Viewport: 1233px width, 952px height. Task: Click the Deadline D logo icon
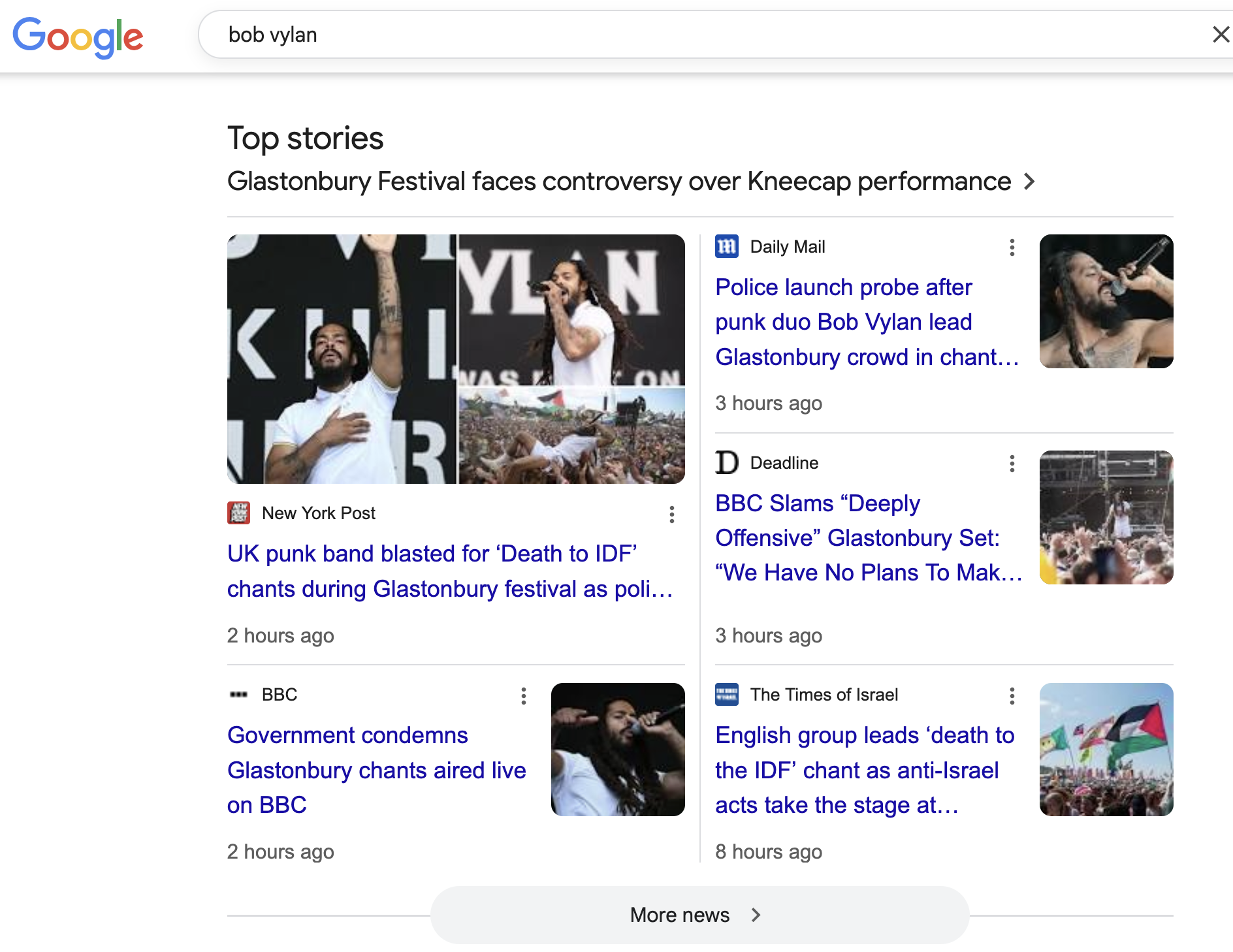tap(727, 463)
